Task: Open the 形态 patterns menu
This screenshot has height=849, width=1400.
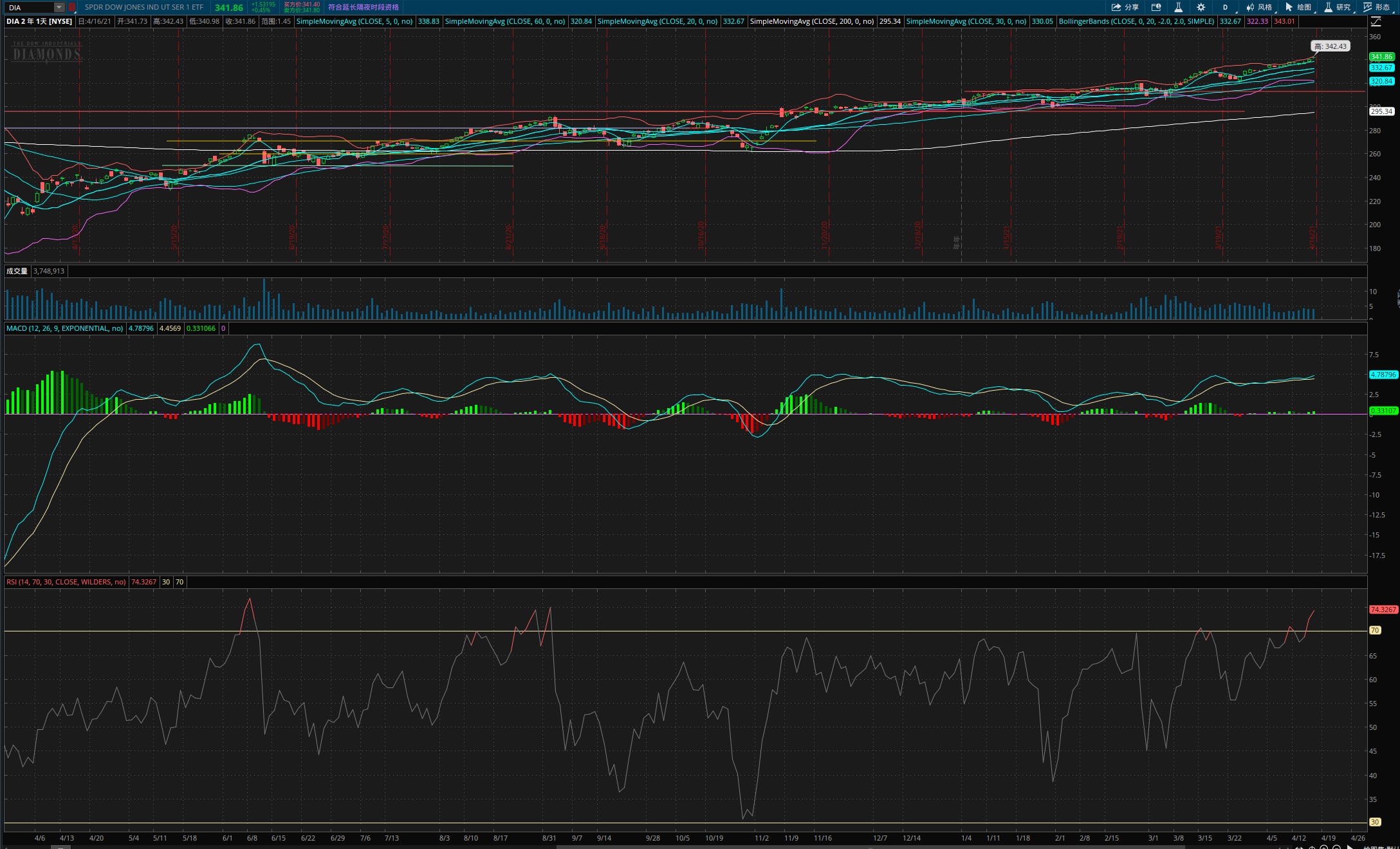Action: pos(1376,7)
